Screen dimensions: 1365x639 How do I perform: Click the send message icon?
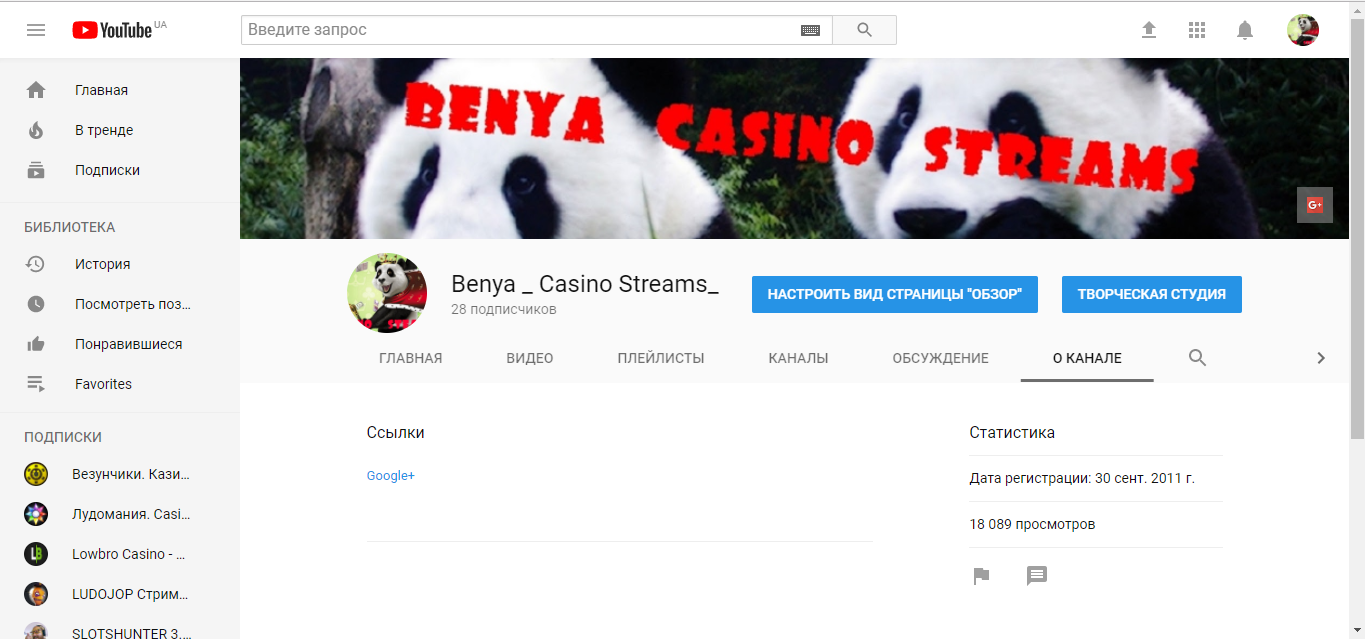[1037, 576]
